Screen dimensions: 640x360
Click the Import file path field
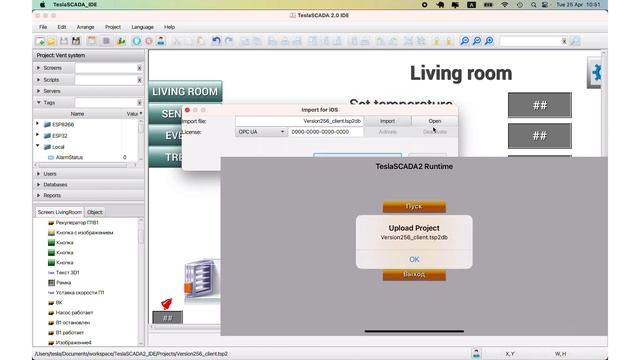click(x=299, y=121)
